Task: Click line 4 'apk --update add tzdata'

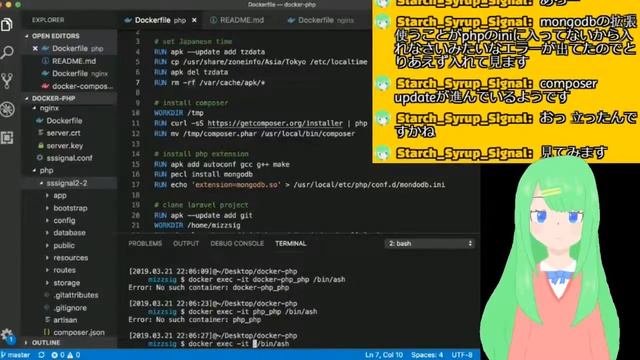Action: coord(210,52)
